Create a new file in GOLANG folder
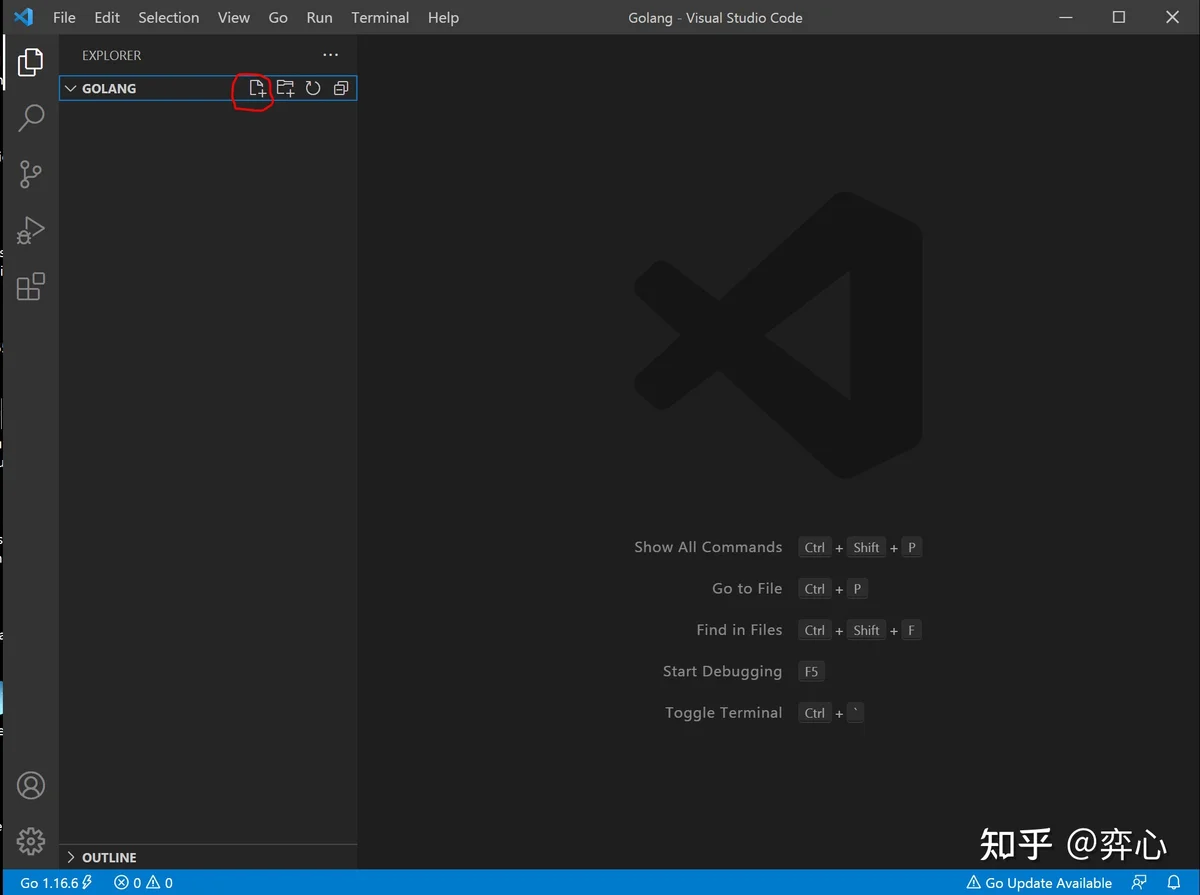The width and height of the screenshot is (1200, 895). coord(258,88)
